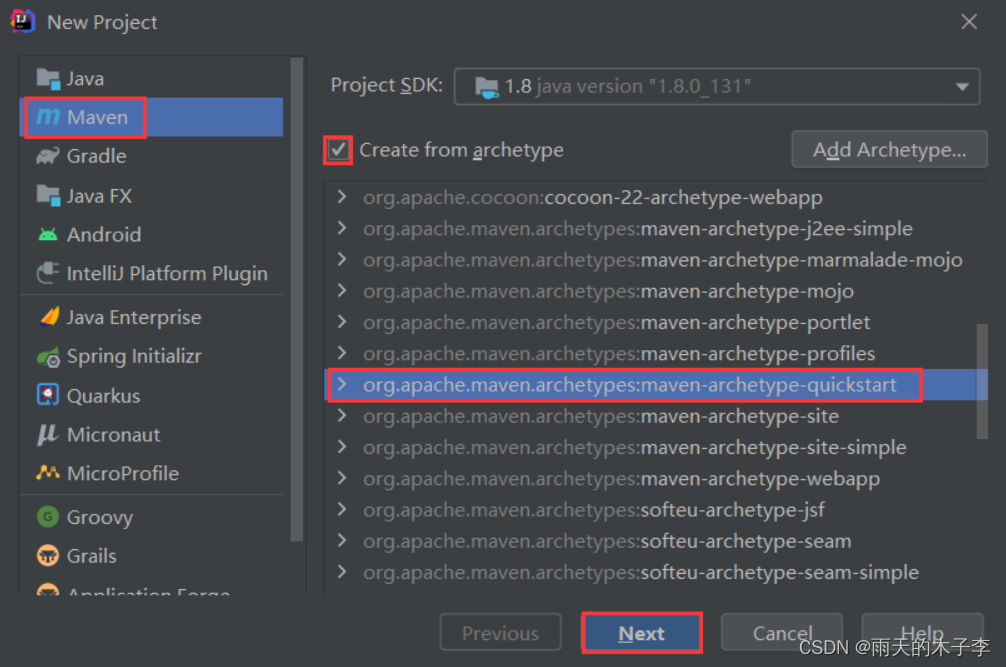The width and height of the screenshot is (1006, 667).
Task: Pick Android project type
Action: point(151,235)
